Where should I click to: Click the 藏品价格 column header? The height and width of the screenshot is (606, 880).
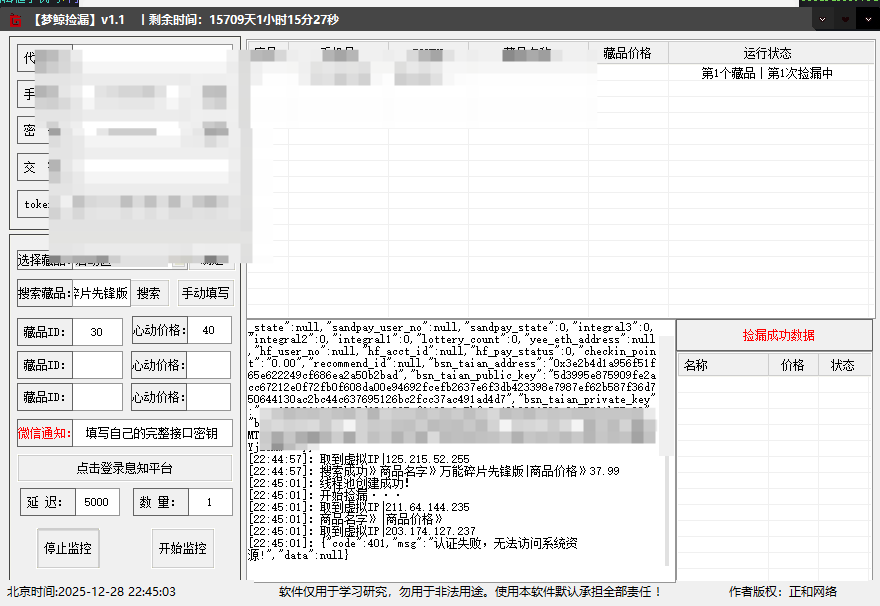(627, 53)
